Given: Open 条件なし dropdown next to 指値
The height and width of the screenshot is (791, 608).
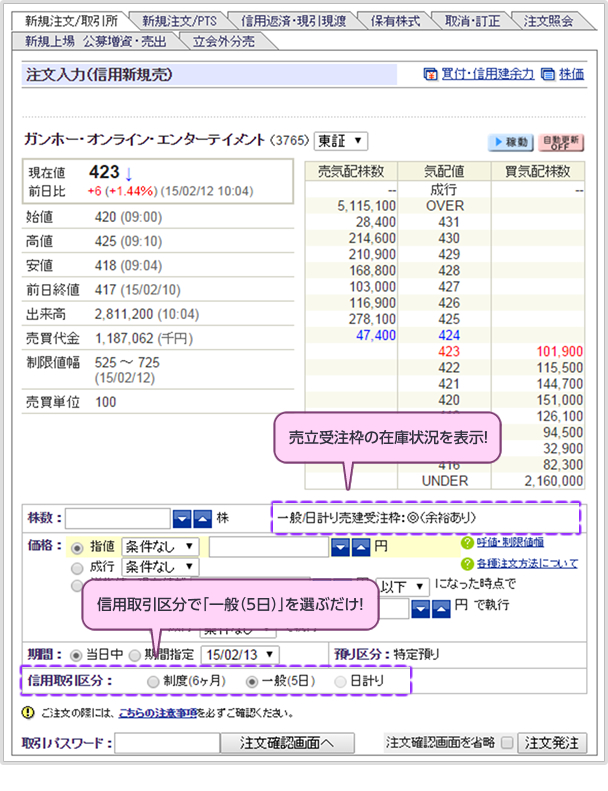Looking at the screenshot, I should click(x=160, y=547).
